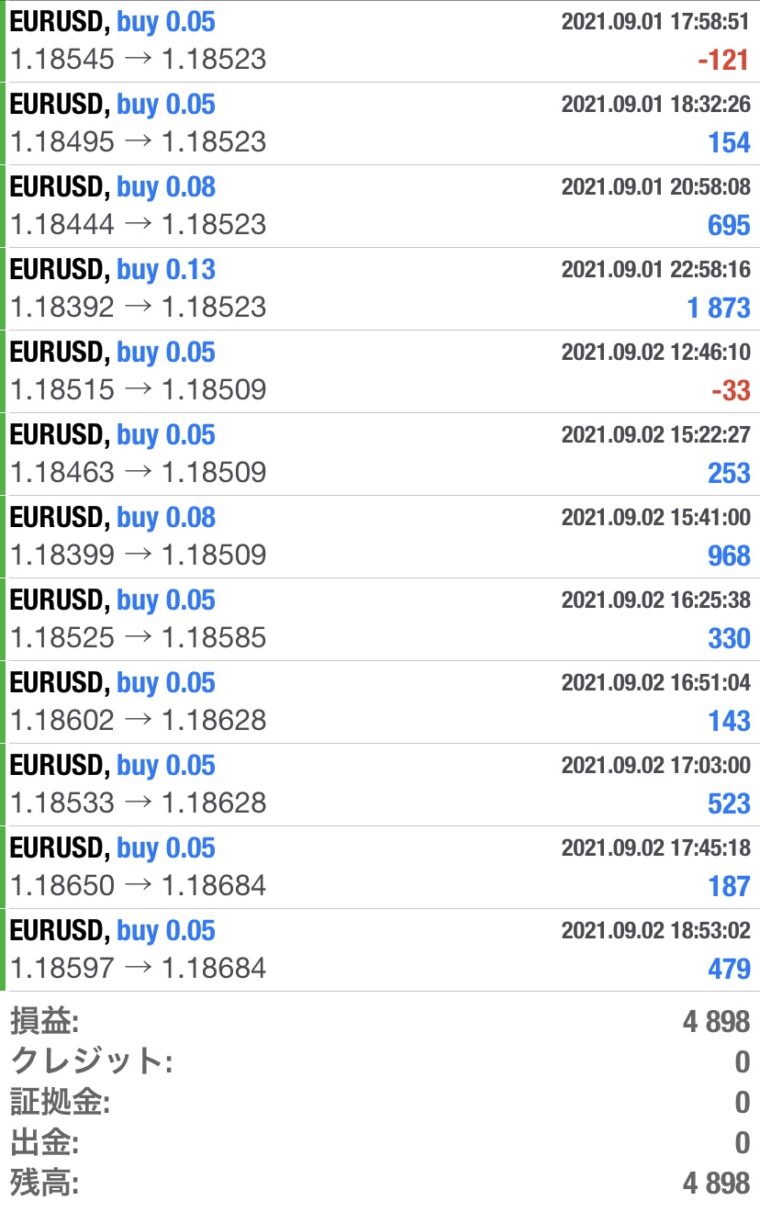Click the 損益 total value 4 898
The width and height of the screenshot is (760, 1212).
716,1022
